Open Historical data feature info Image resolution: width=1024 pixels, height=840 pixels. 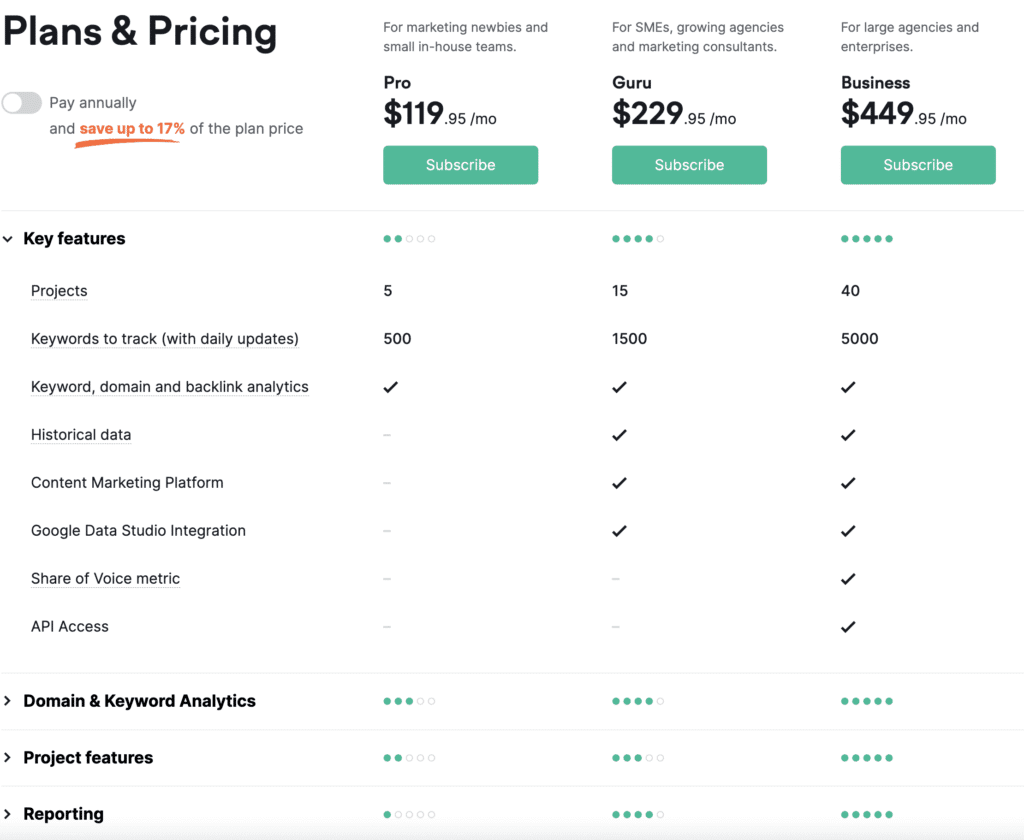click(x=81, y=434)
